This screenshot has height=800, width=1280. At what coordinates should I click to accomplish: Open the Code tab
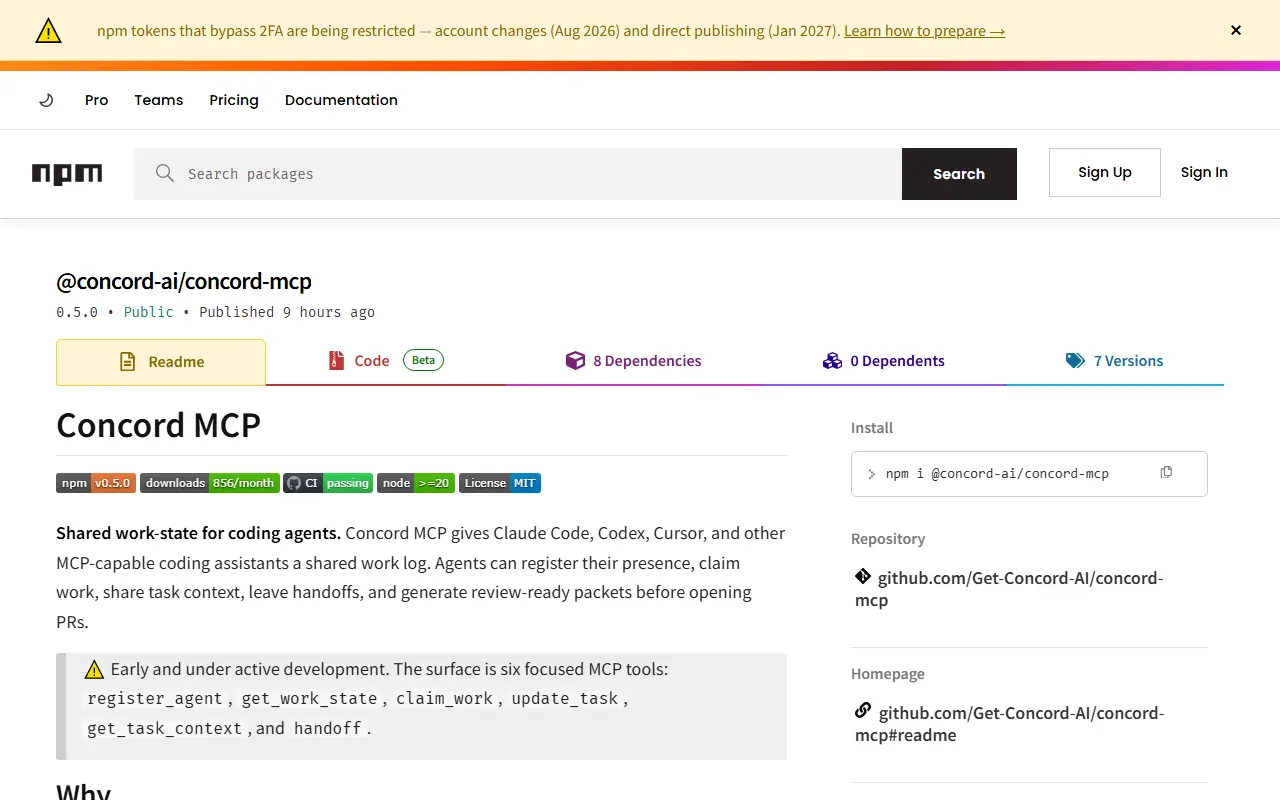coord(386,361)
